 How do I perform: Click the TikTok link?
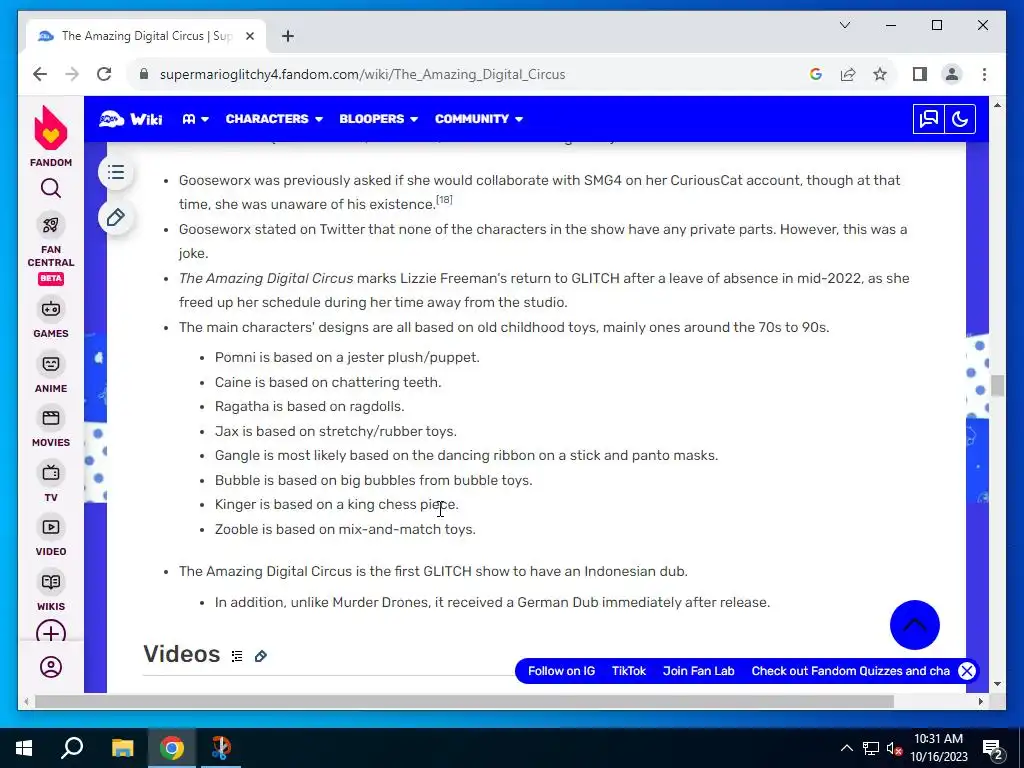(628, 671)
